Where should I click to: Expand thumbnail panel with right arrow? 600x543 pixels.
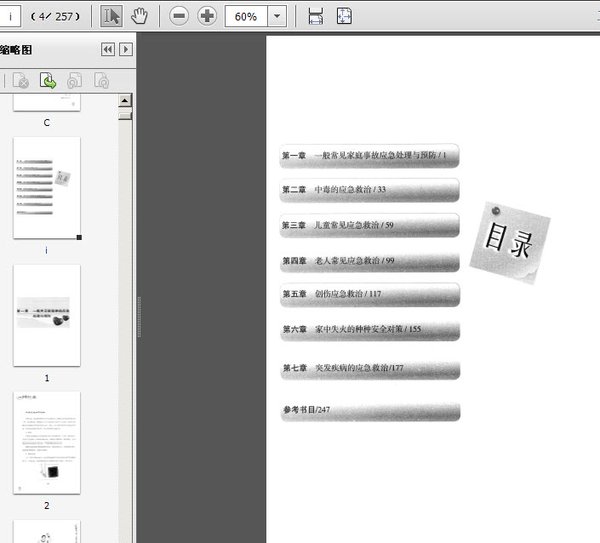(x=126, y=49)
